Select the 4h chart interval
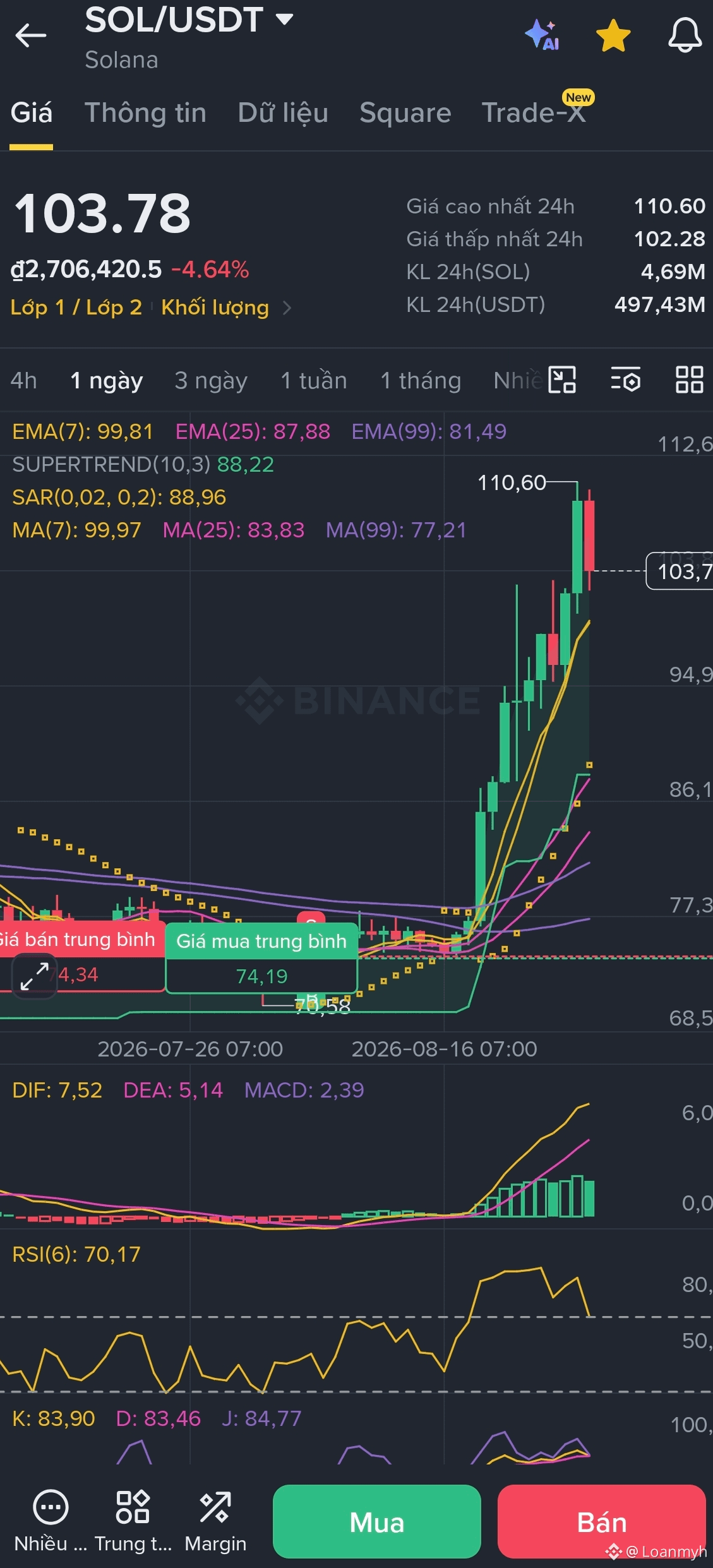Image resolution: width=713 pixels, height=1568 pixels. tap(24, 381)
